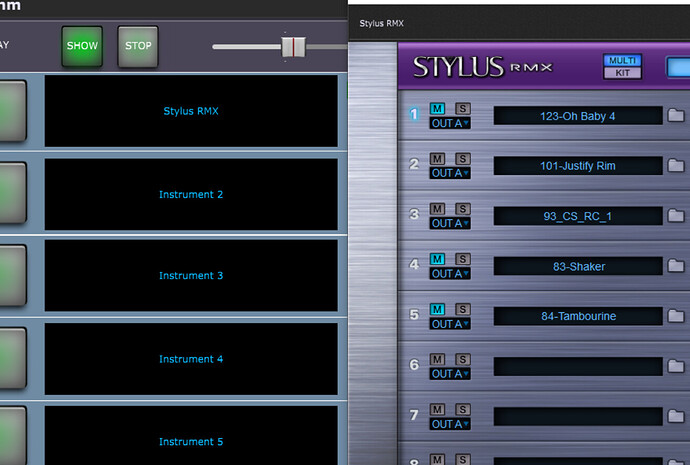Open OUT A output menu for part 7
Screen dimensions: 690x465
[x=450, y=424]
